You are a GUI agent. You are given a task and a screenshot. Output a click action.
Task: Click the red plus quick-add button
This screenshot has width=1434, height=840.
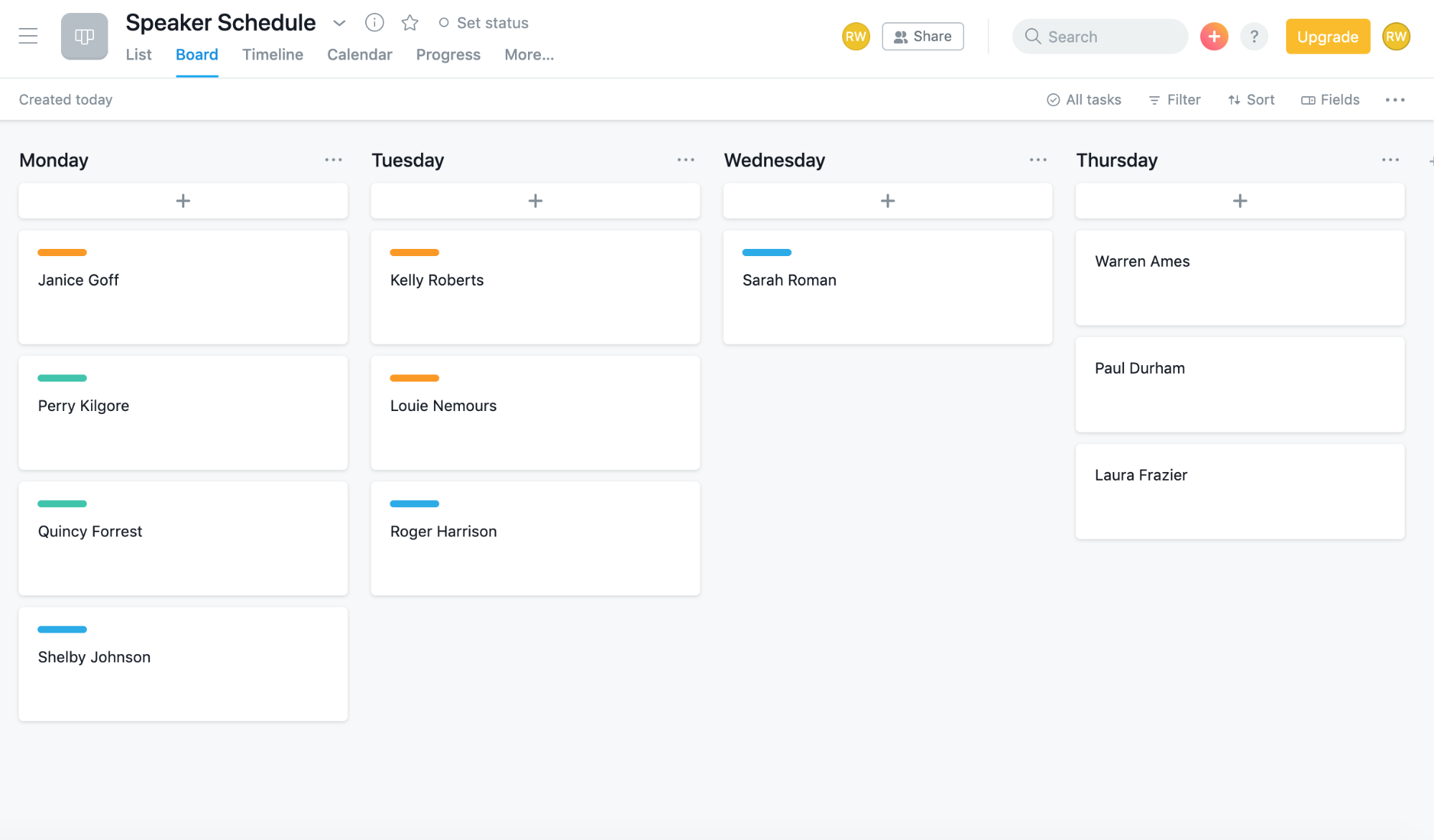[x=1214, y=37]
